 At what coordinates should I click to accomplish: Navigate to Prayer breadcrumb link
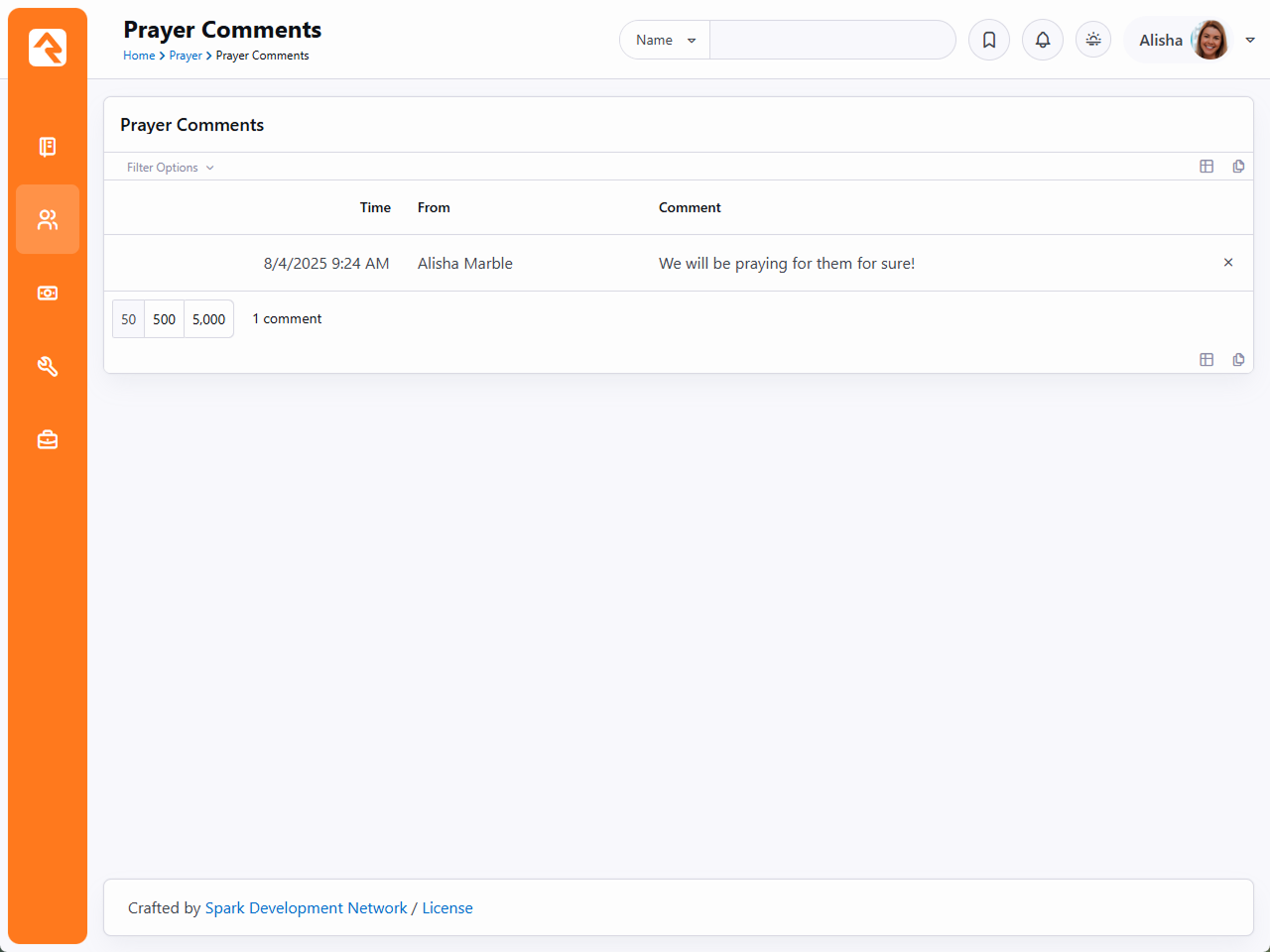pyautogui.click(x=186, y=56)
